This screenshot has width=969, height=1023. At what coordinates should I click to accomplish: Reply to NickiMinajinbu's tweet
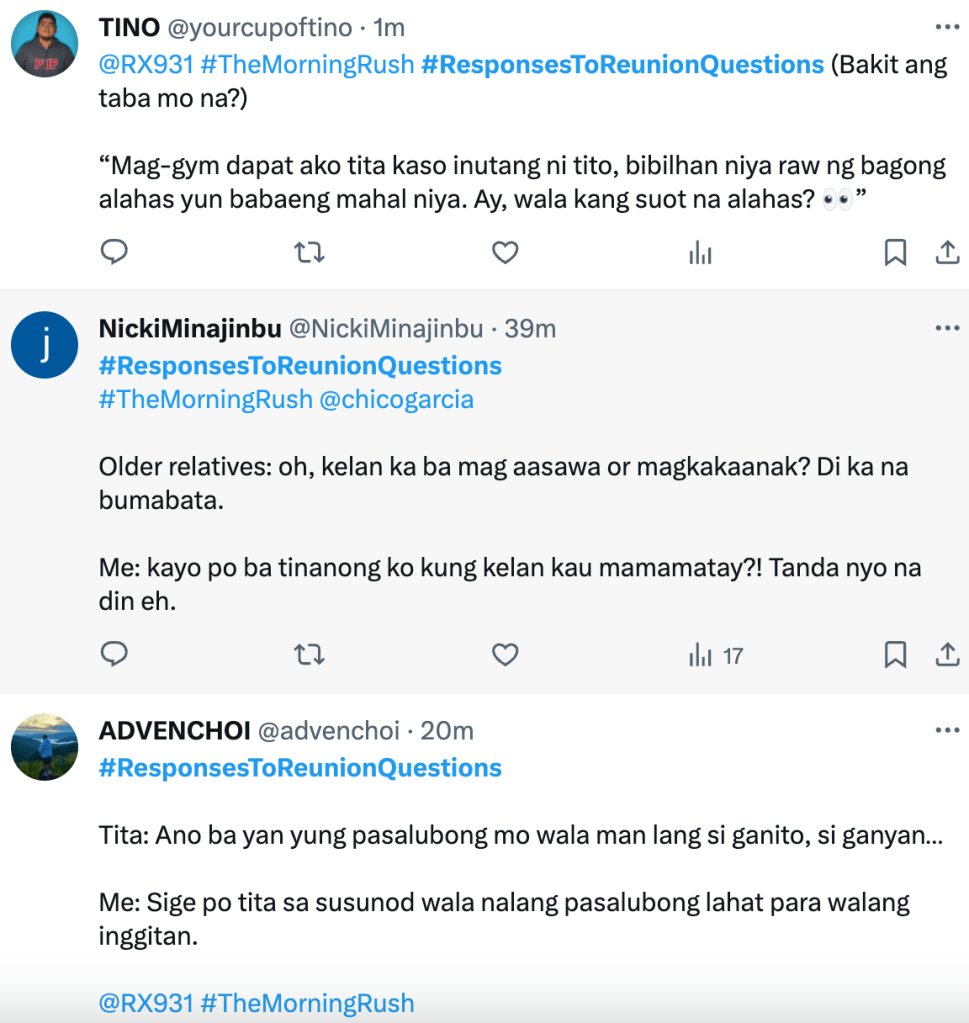coord(115,655)
